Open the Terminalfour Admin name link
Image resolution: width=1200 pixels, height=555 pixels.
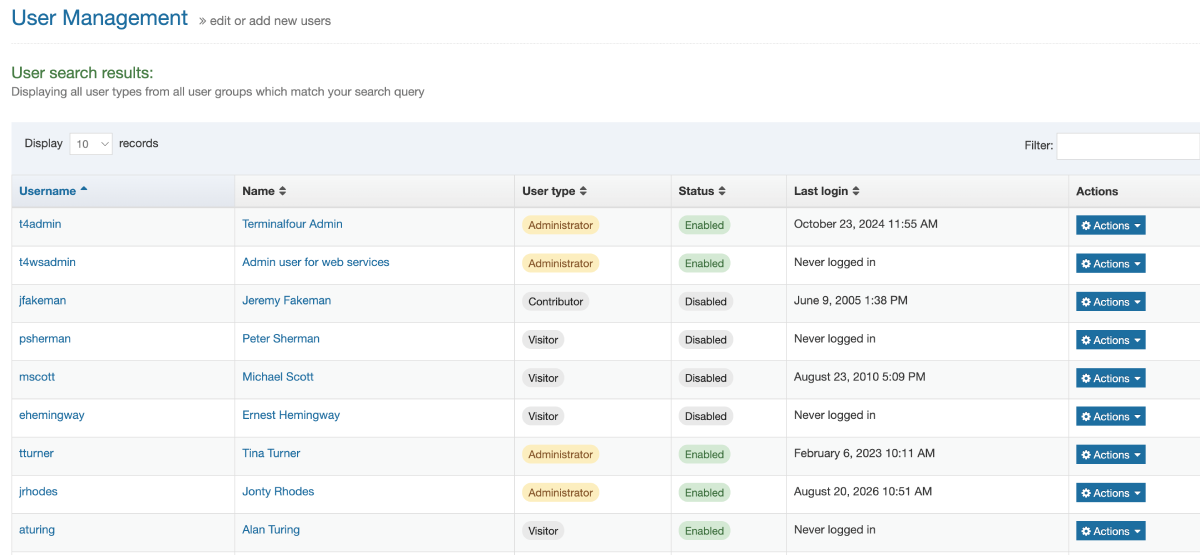(x=292, y=224)
